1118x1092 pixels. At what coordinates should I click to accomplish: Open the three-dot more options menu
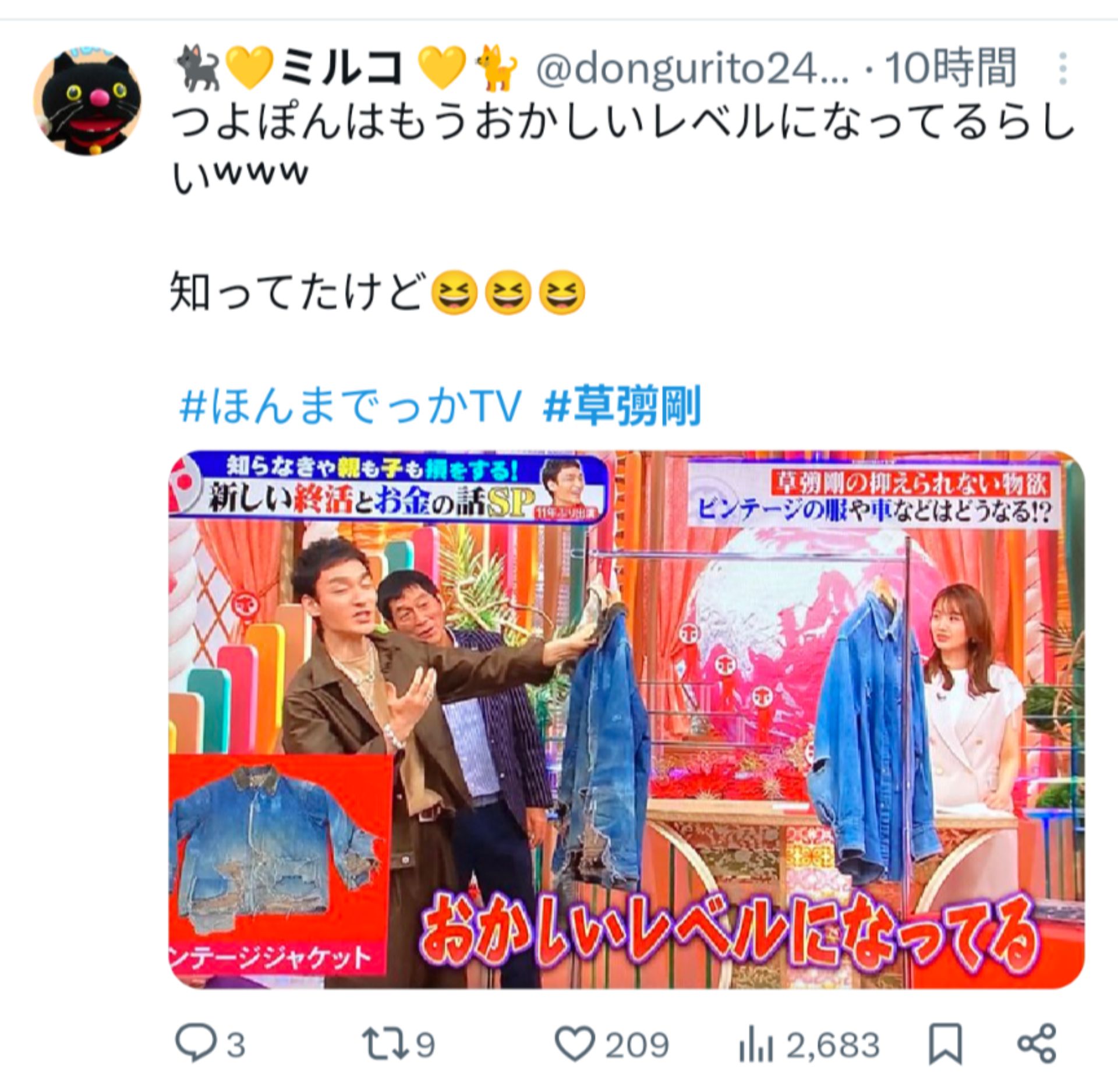(1063, 69)
